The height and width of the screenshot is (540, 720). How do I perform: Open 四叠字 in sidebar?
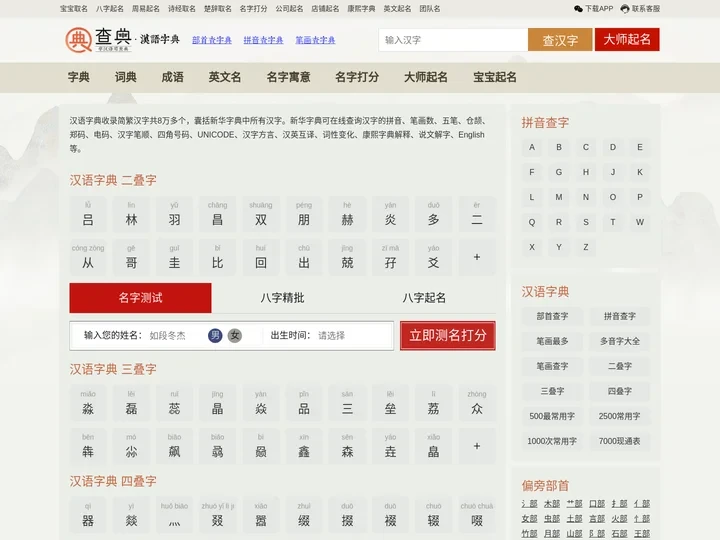[619, 391]
